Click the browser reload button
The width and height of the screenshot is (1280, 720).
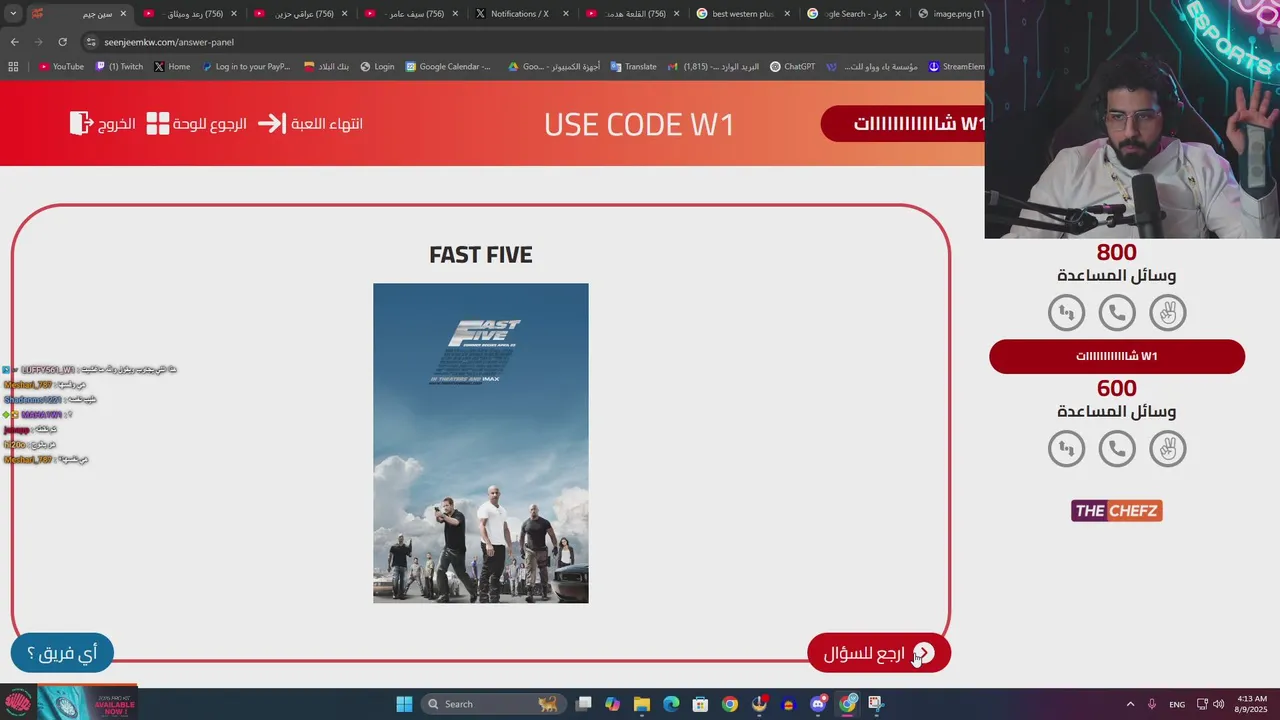click(62, 42)
